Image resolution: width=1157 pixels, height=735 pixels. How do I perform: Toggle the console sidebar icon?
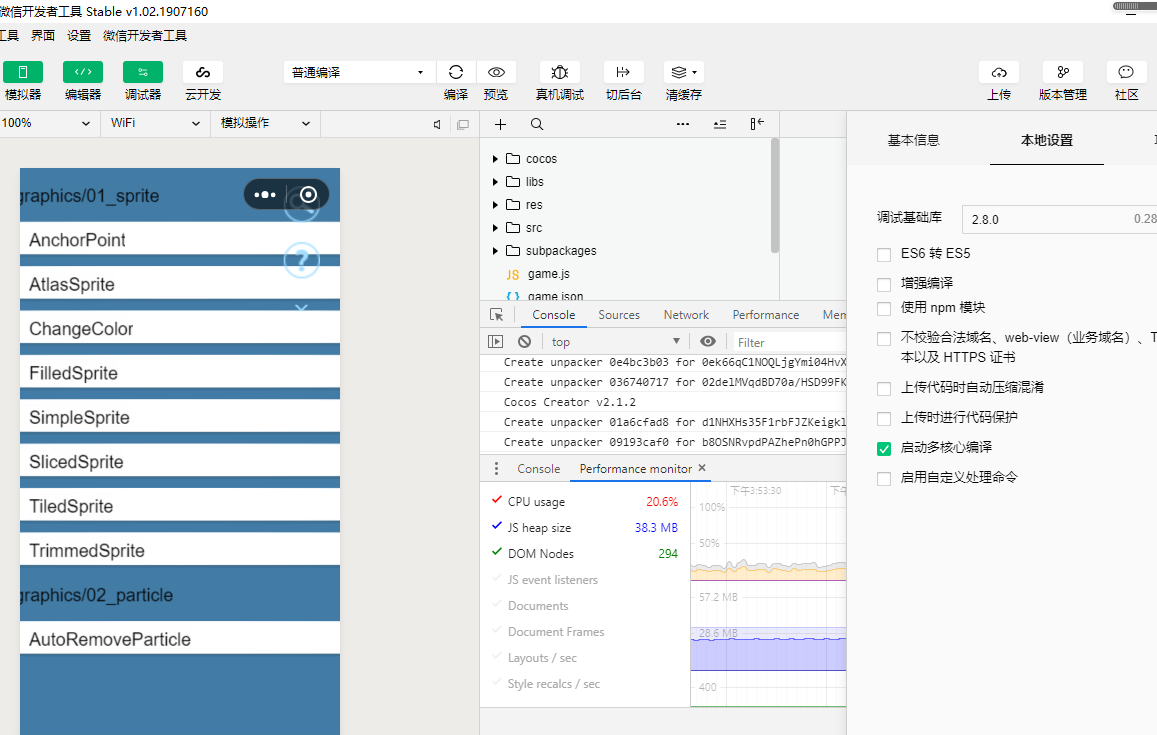495,342
